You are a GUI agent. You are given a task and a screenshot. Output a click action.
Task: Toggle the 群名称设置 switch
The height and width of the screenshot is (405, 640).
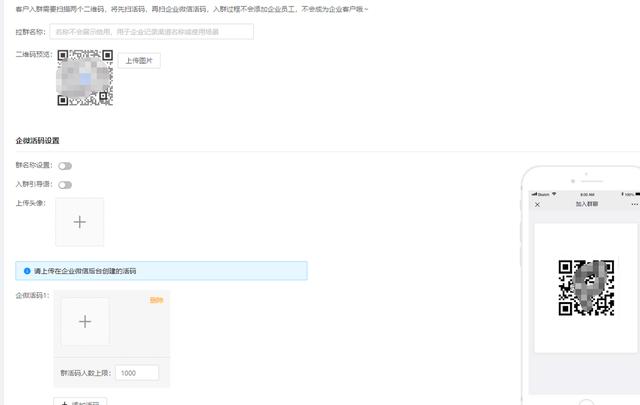[x=65, y=166]
